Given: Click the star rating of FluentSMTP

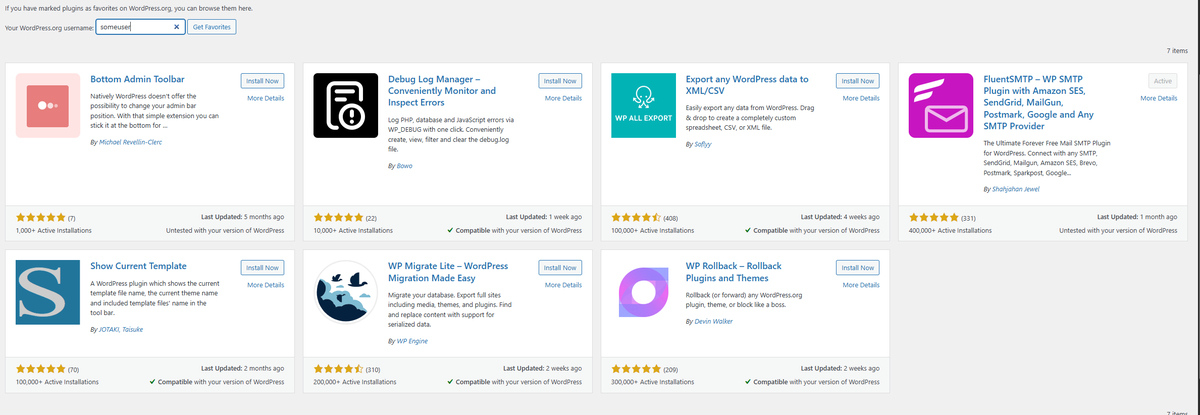Looking at the screenshot, I should (933, 217).
